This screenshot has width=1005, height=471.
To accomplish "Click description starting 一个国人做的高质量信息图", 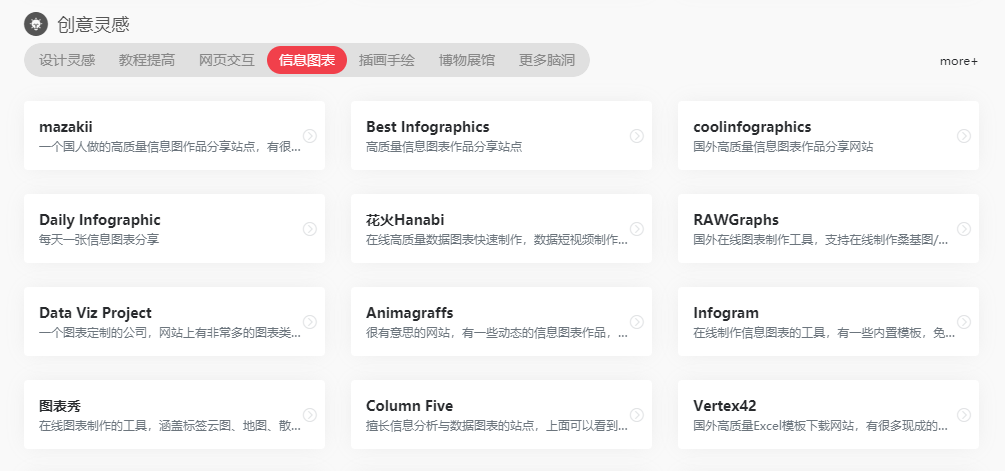I will (x=170, y=147).
